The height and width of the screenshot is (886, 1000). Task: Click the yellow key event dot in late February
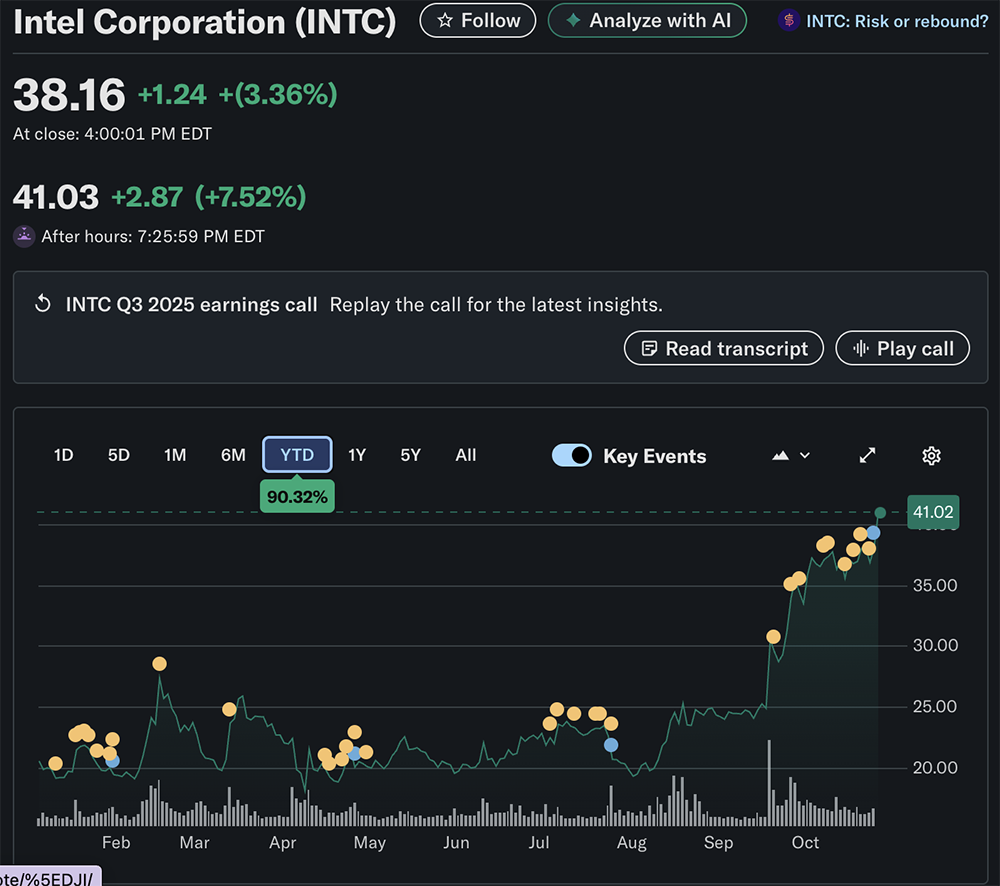click(x=159, y=664)
